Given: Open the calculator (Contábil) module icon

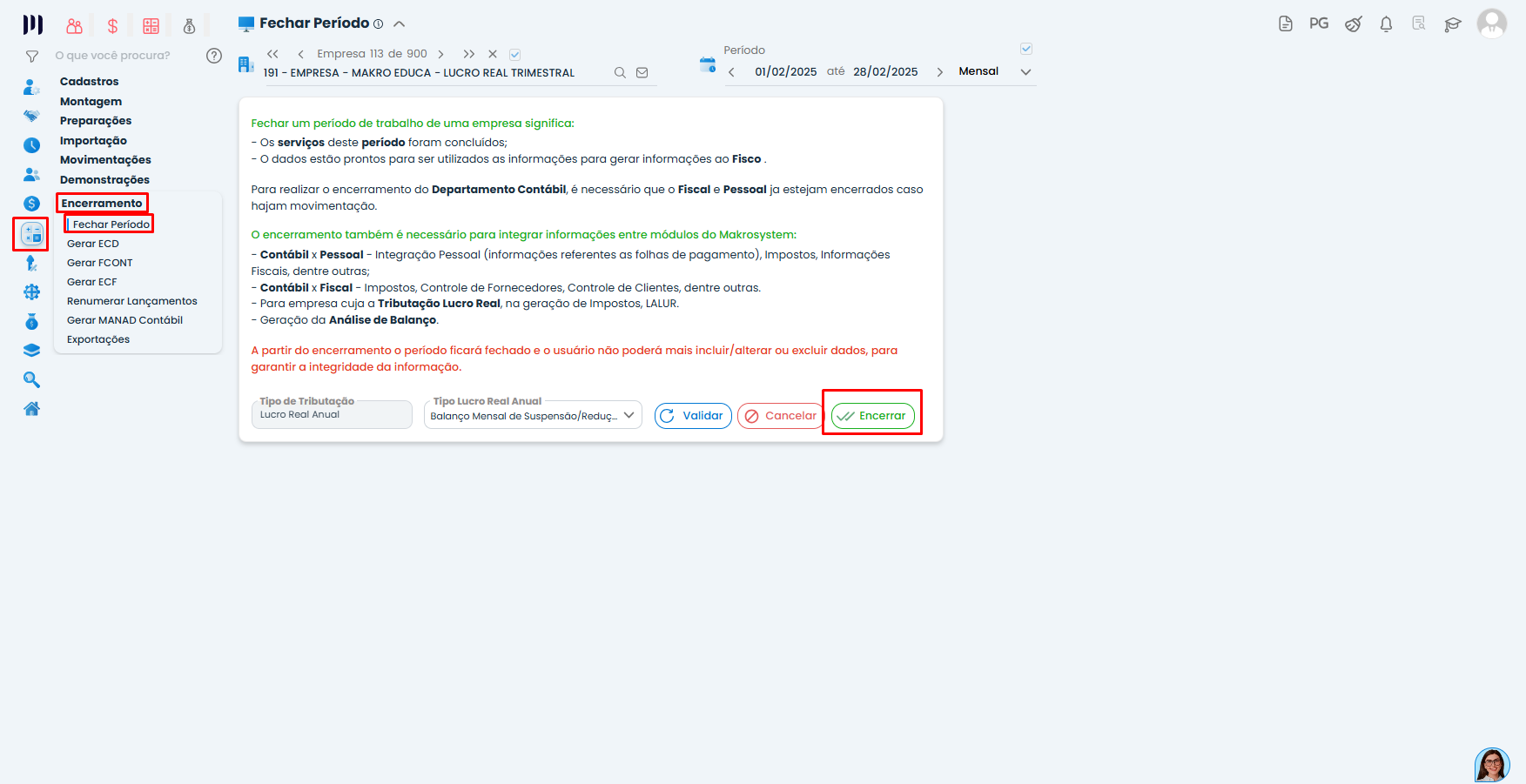Looking at the screenshot, I should 30,235.
